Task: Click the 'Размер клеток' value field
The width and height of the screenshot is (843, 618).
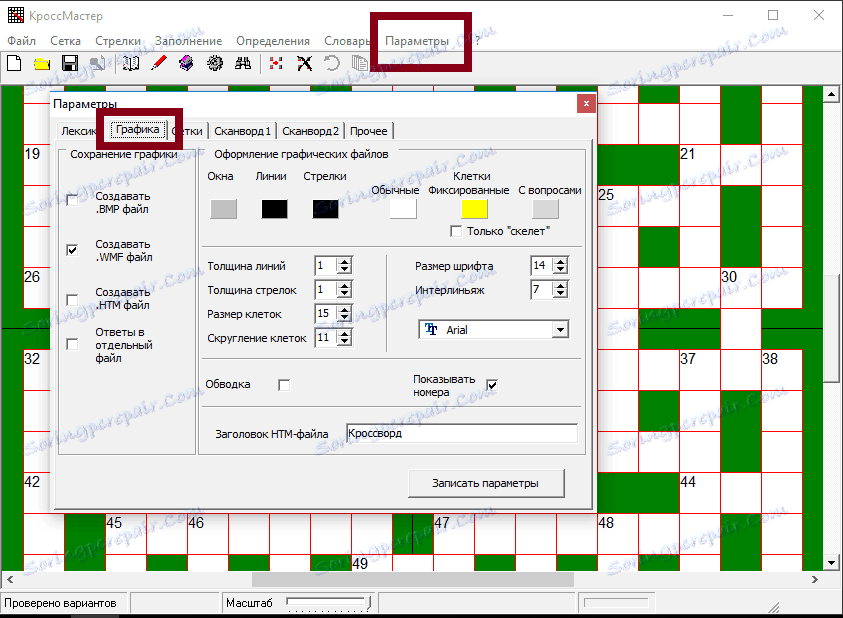Action: tap(326, 313)
